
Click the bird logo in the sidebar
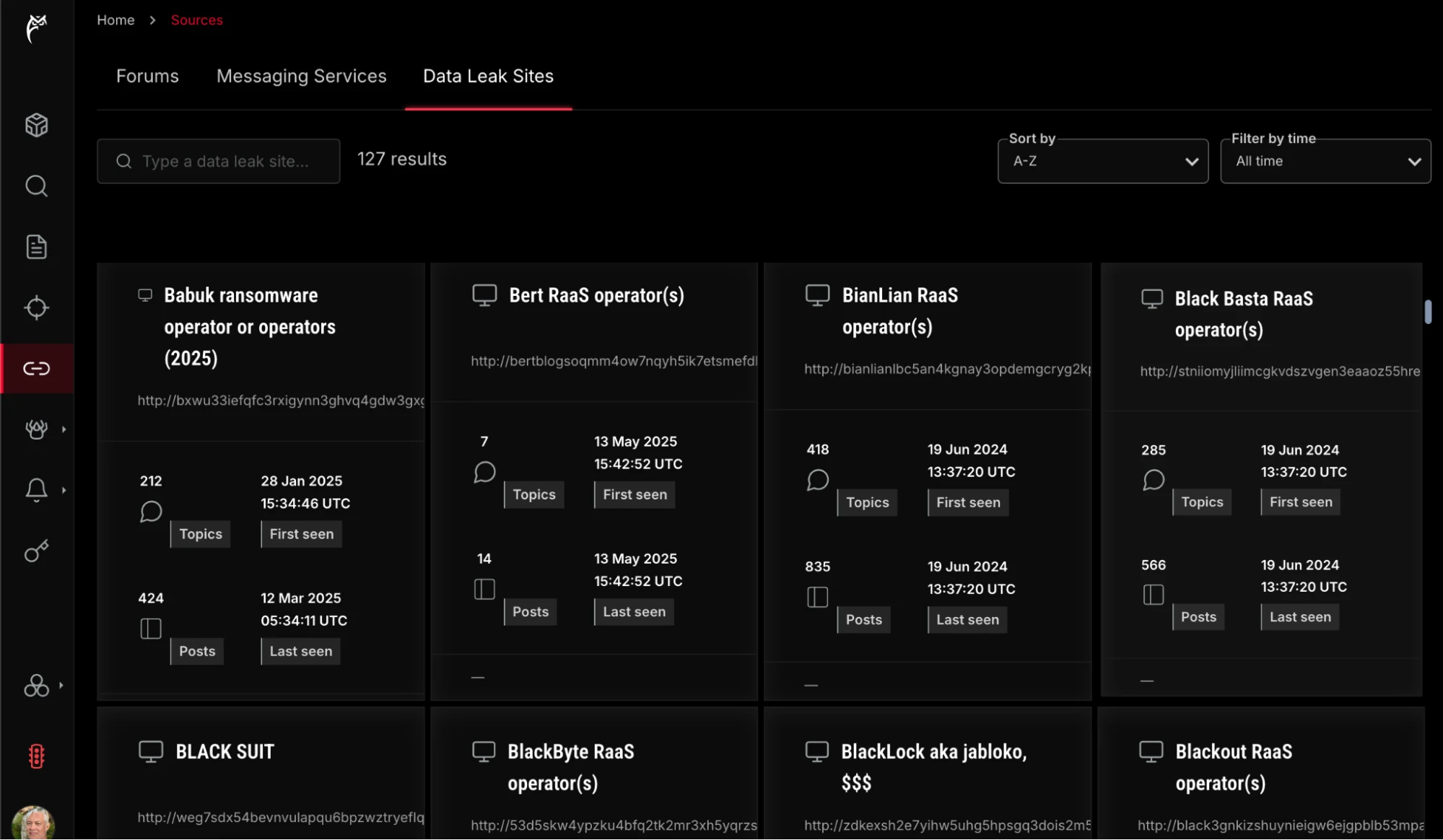click(36, 28)
